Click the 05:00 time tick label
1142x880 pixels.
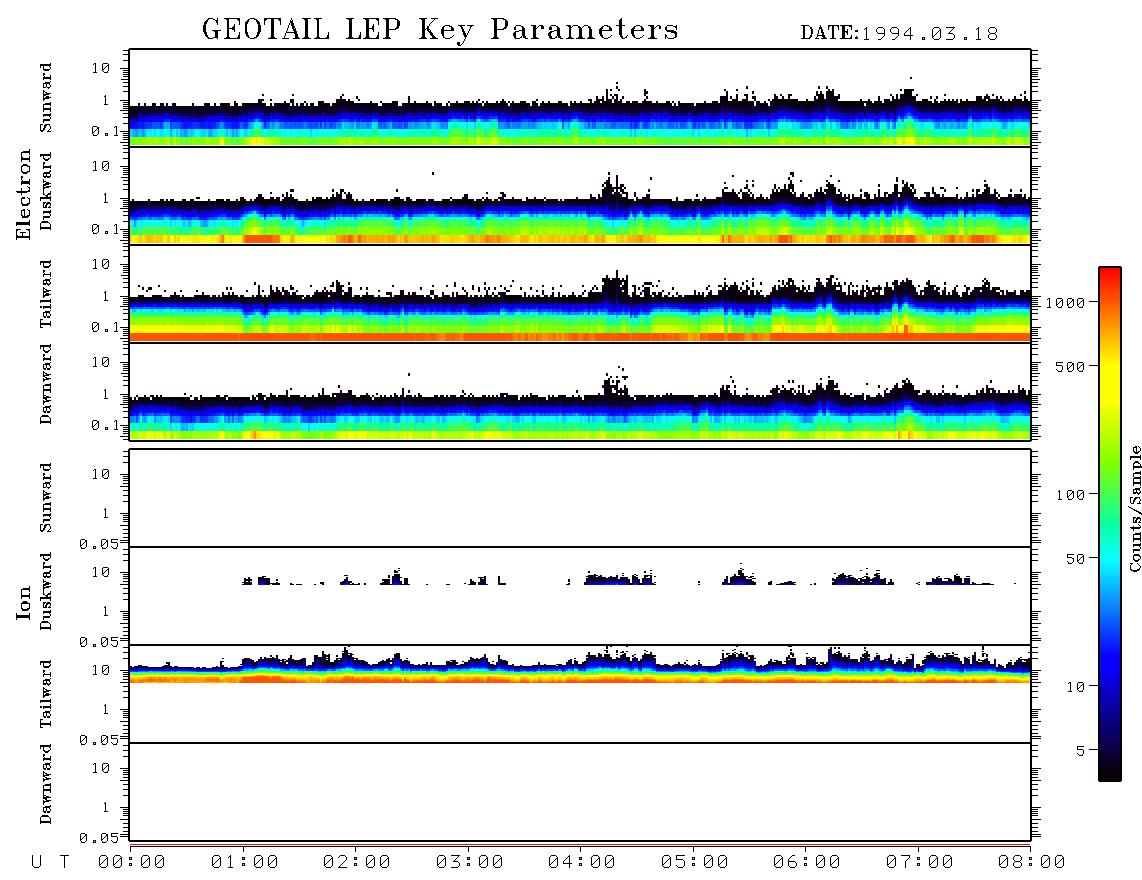pyautogui.click(x=695, y=862)
